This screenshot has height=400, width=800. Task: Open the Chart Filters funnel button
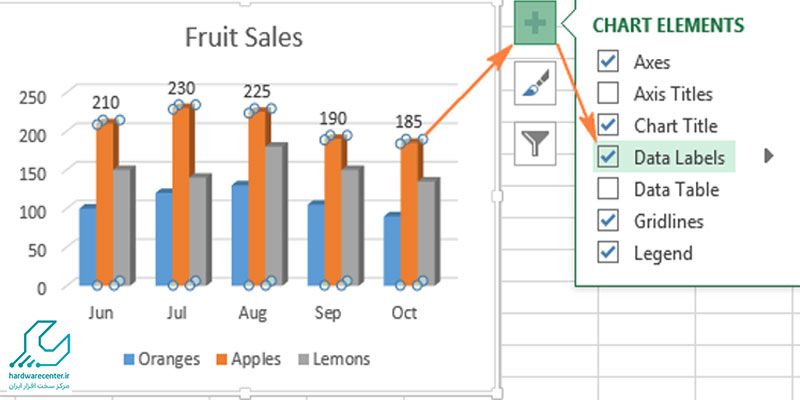coord(535,143)
